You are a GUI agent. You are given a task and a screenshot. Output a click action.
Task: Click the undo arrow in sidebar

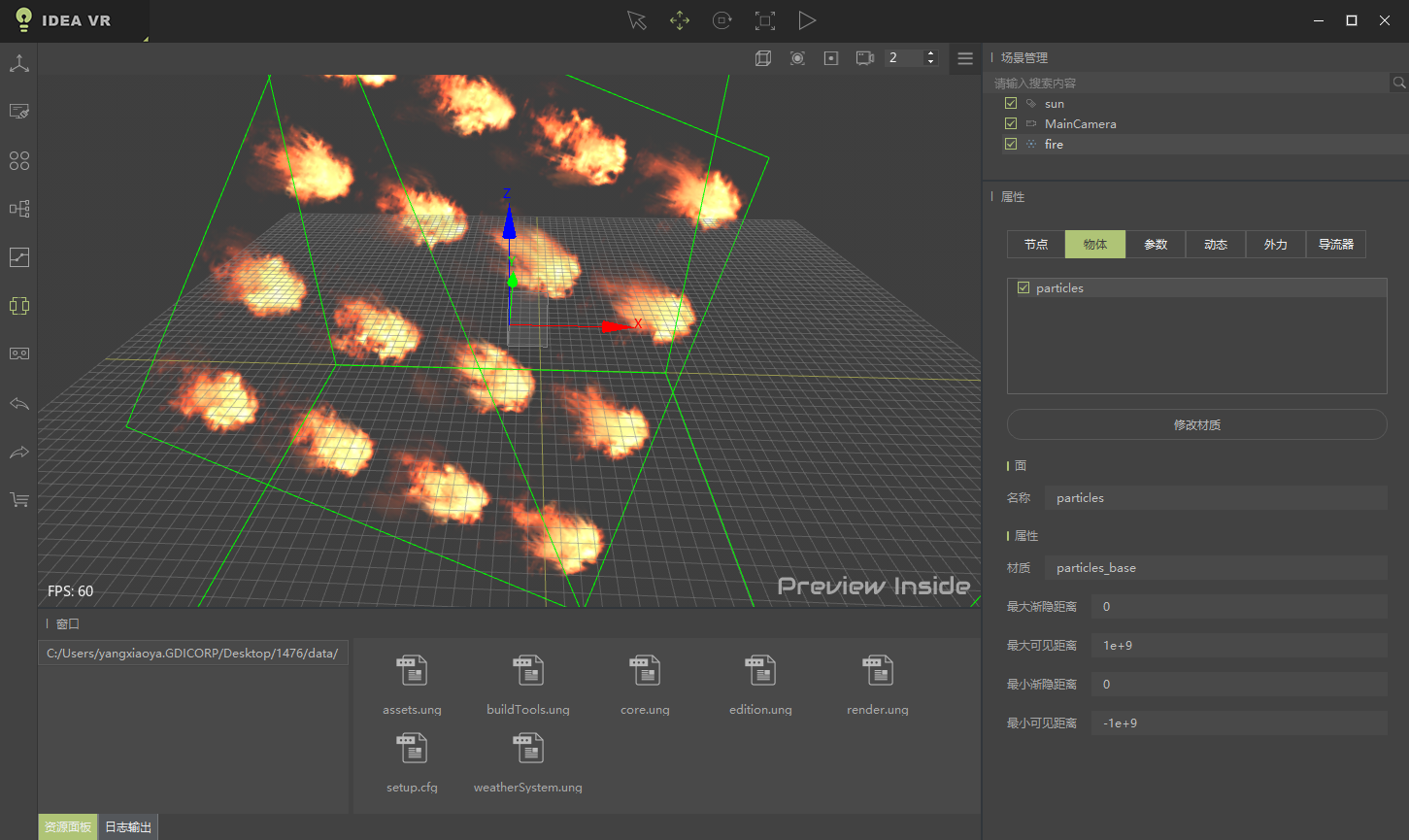(19, 404)
